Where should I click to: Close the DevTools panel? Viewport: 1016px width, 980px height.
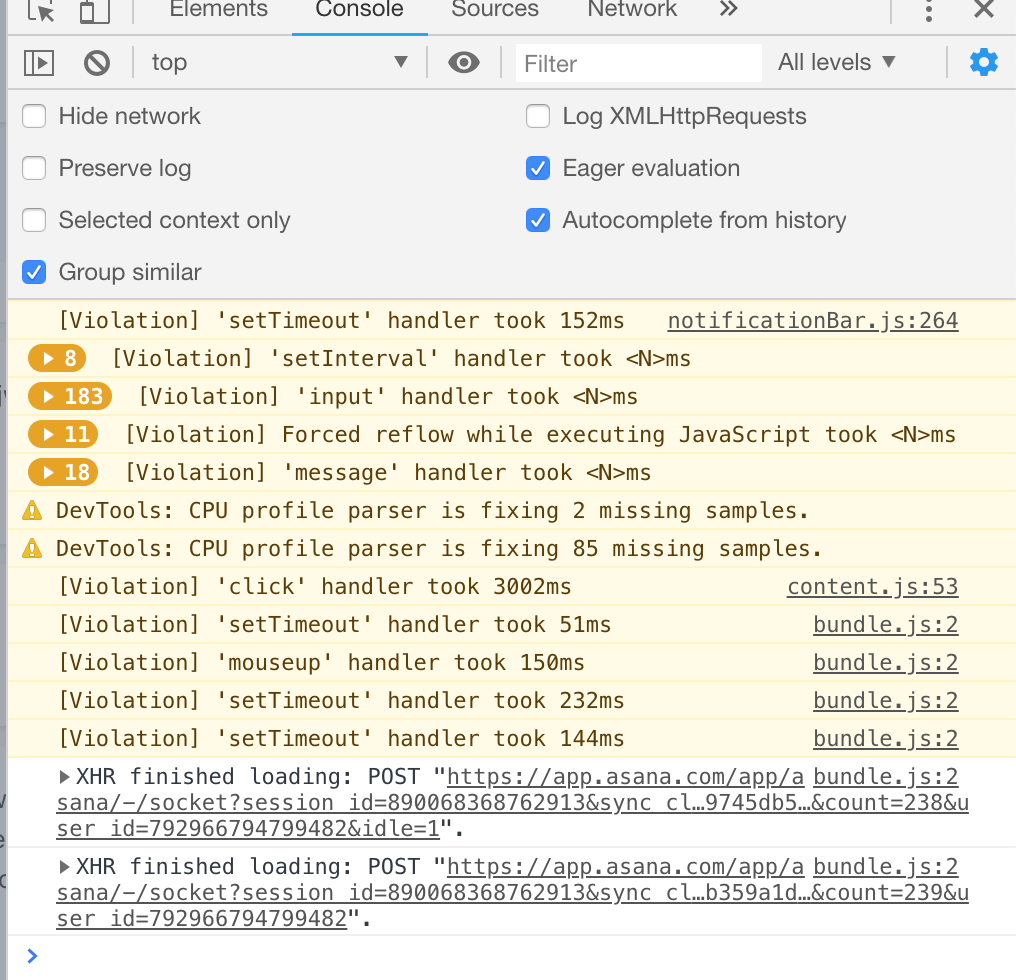[984, 9]
